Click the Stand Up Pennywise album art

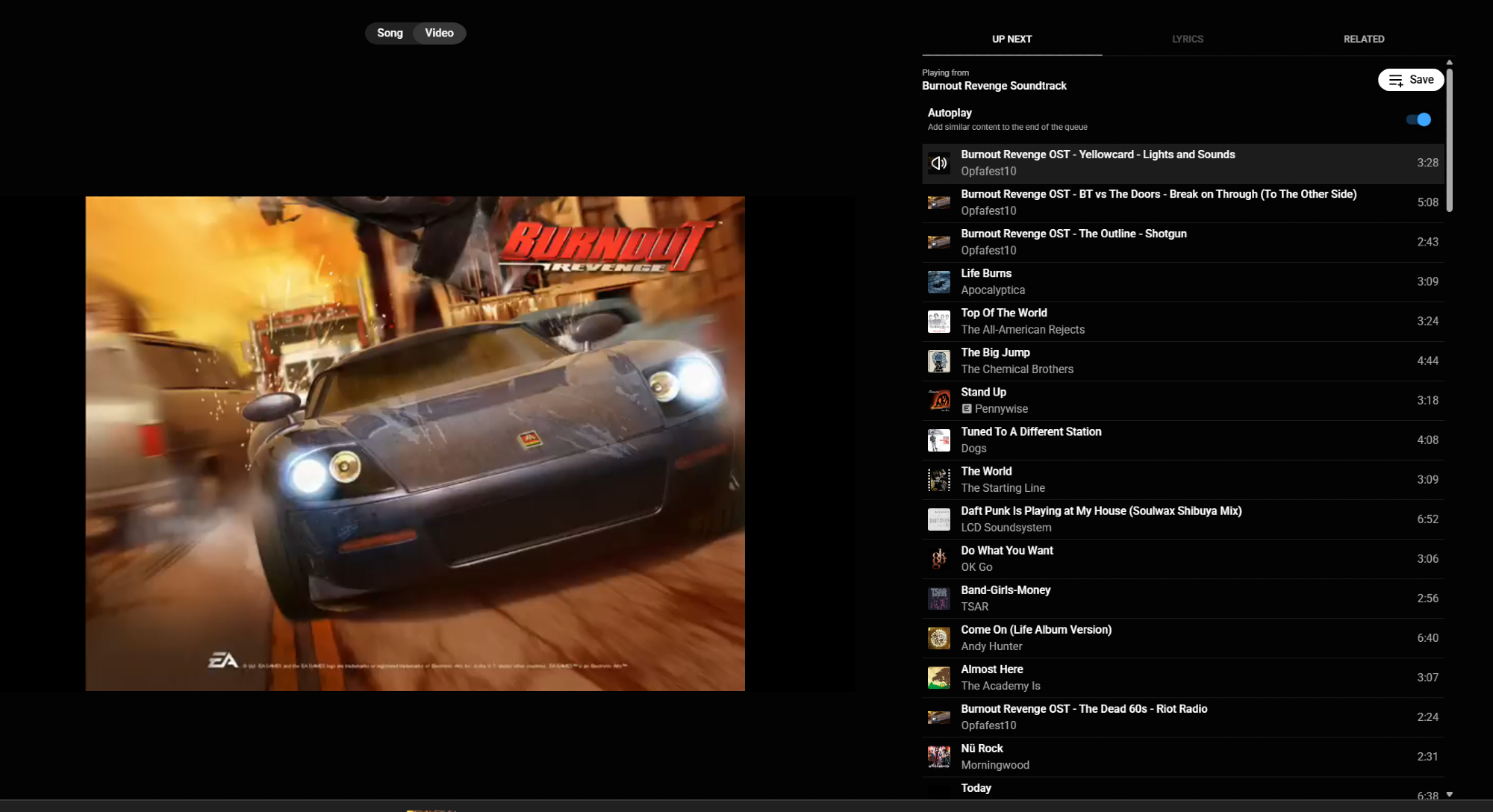click(x=938, y=401)
